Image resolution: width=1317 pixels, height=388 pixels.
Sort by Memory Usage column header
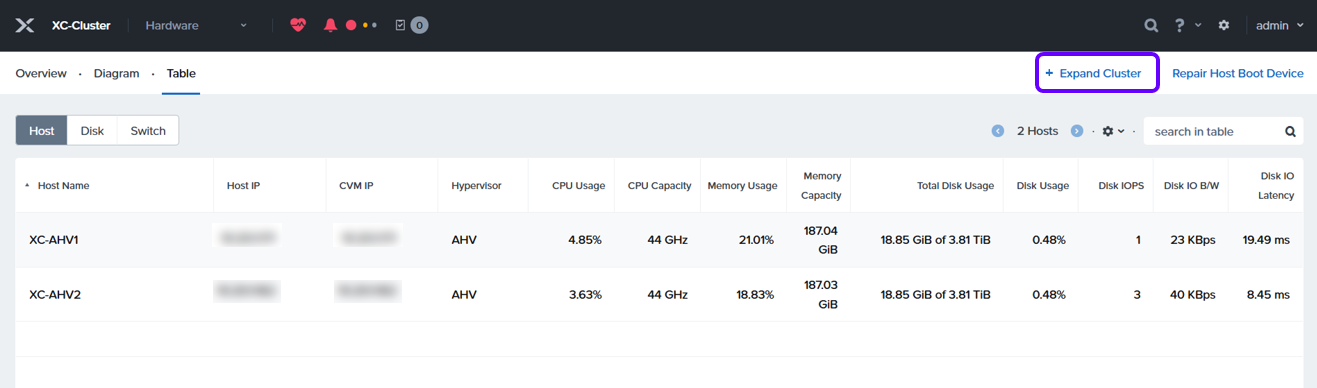[742, 185]
